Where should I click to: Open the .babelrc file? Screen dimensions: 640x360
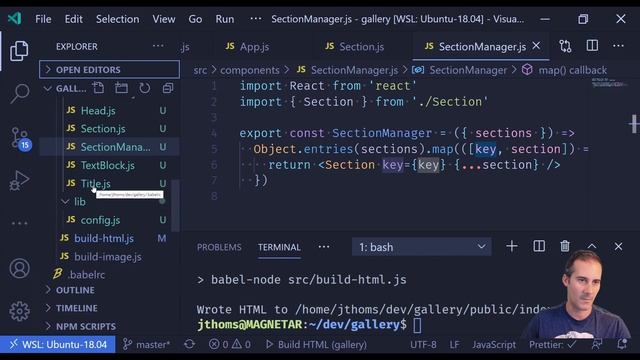click(86, 275)
